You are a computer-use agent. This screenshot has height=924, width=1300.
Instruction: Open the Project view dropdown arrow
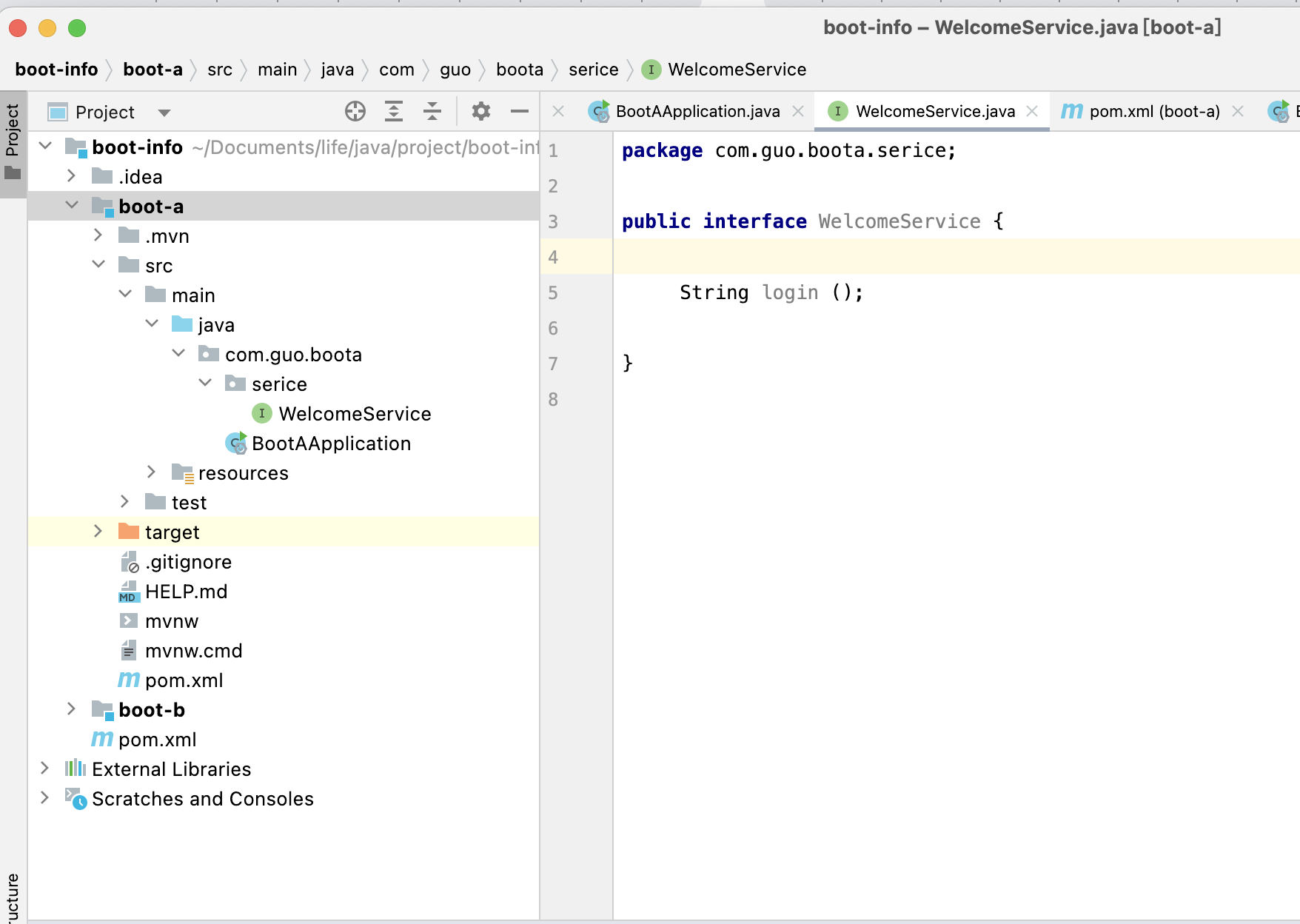point(164,113)
